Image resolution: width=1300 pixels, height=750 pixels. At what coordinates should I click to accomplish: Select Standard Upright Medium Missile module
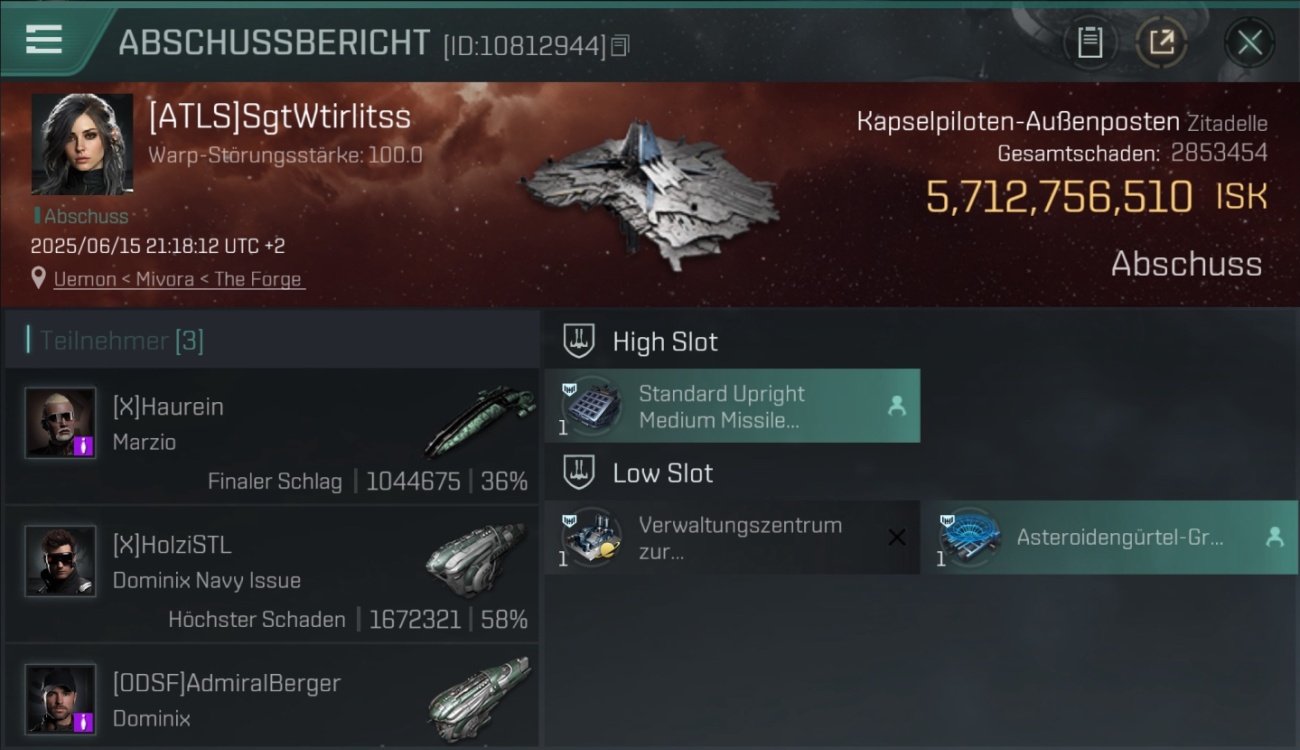pos(732,406)
